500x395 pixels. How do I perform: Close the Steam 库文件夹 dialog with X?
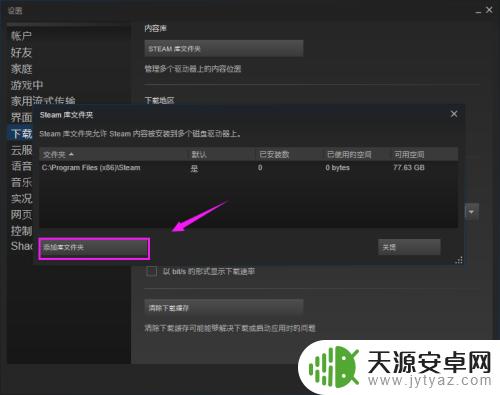tap(454, 114)
